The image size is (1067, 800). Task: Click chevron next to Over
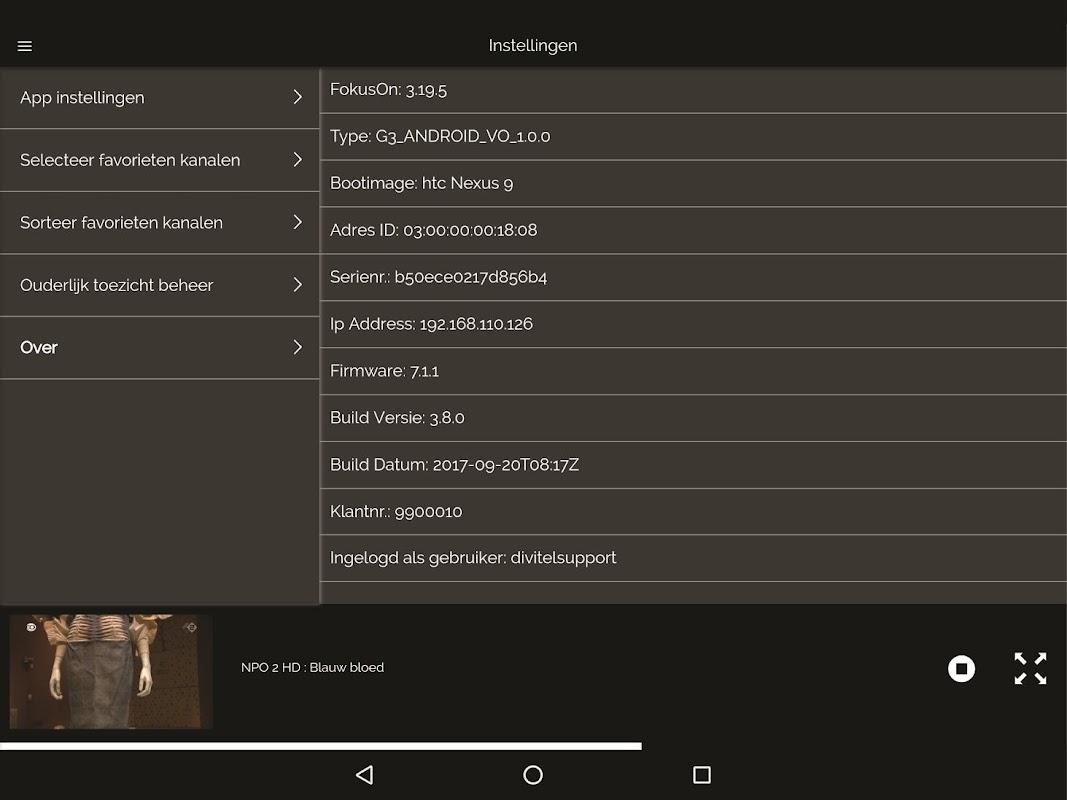[x=297, y=348]
